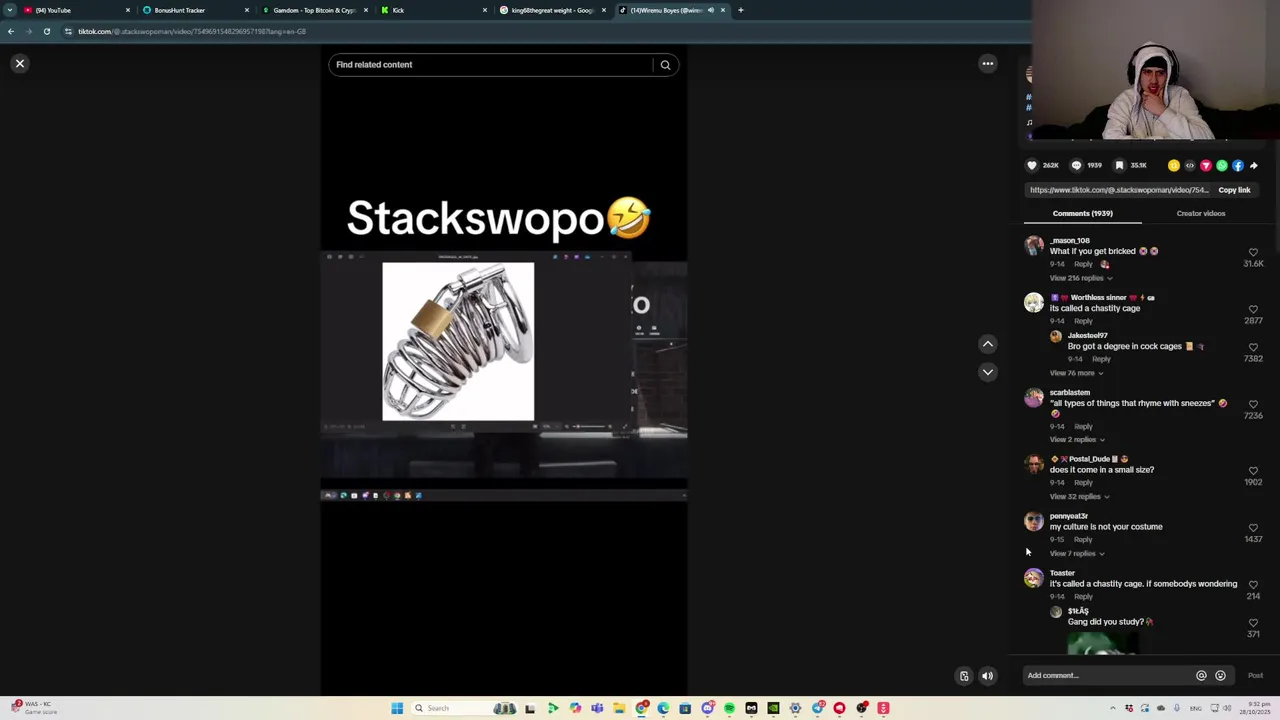The height and width of the screenshot is (720, 1280).
Task: Open _mason_108's profile avatar
Action: [1033, 246]
